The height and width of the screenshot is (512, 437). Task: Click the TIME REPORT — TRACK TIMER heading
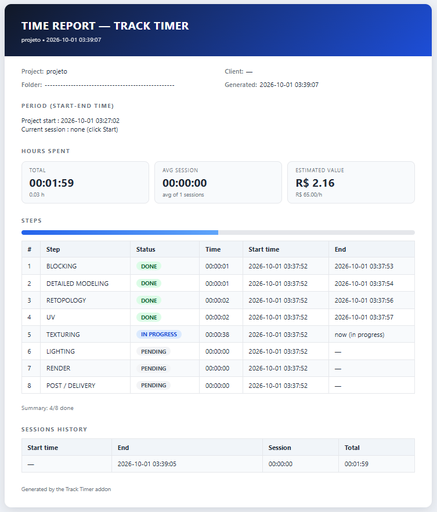pyautogui.click(x=105, y=26)
